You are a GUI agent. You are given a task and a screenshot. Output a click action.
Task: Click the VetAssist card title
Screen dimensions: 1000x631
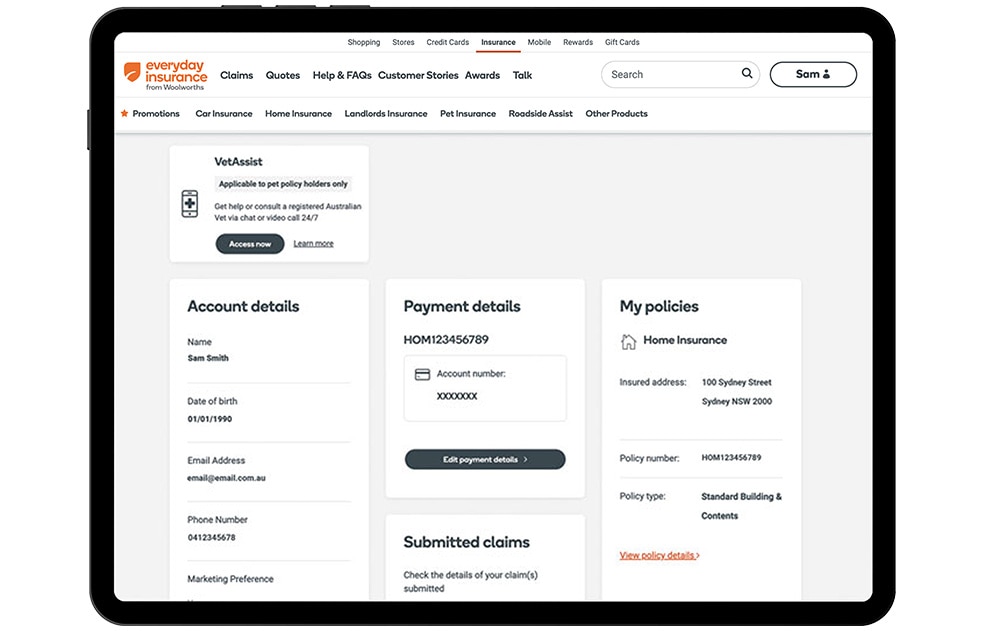pyautogui.click(x=238, y=162)
